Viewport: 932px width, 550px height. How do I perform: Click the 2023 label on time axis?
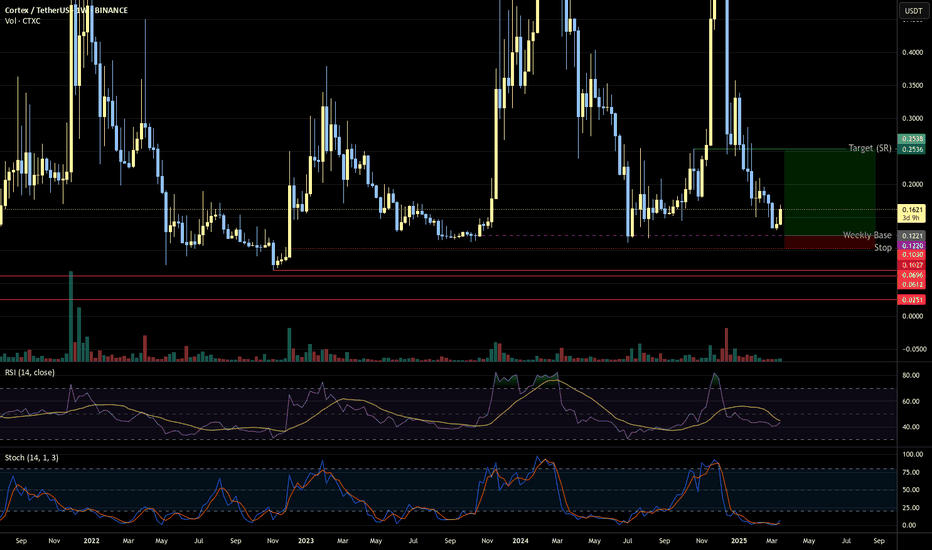click(306, 540)
